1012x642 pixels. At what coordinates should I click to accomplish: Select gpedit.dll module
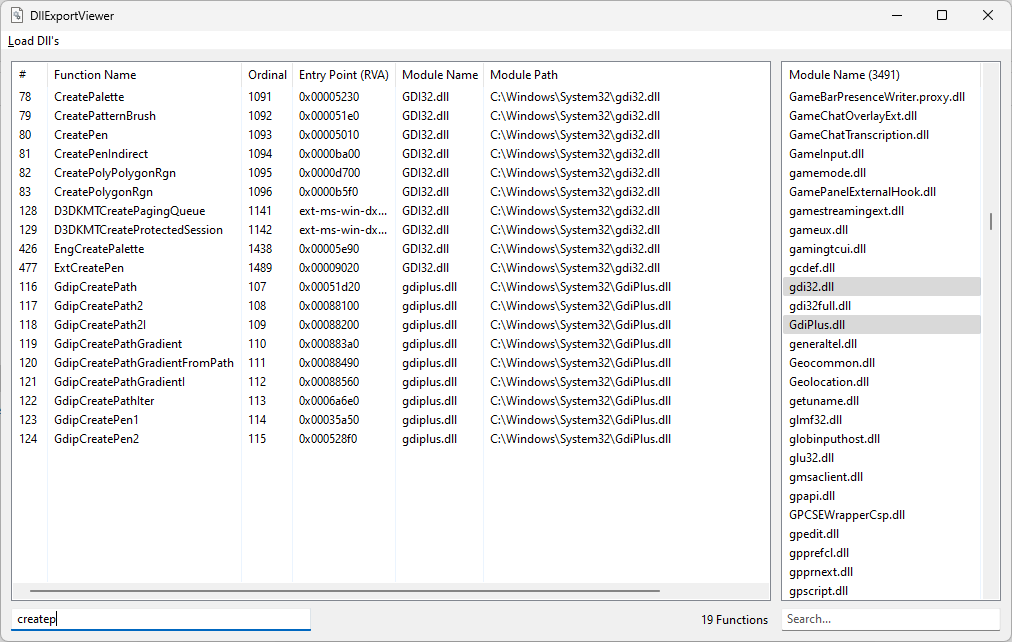coord(882,534)
